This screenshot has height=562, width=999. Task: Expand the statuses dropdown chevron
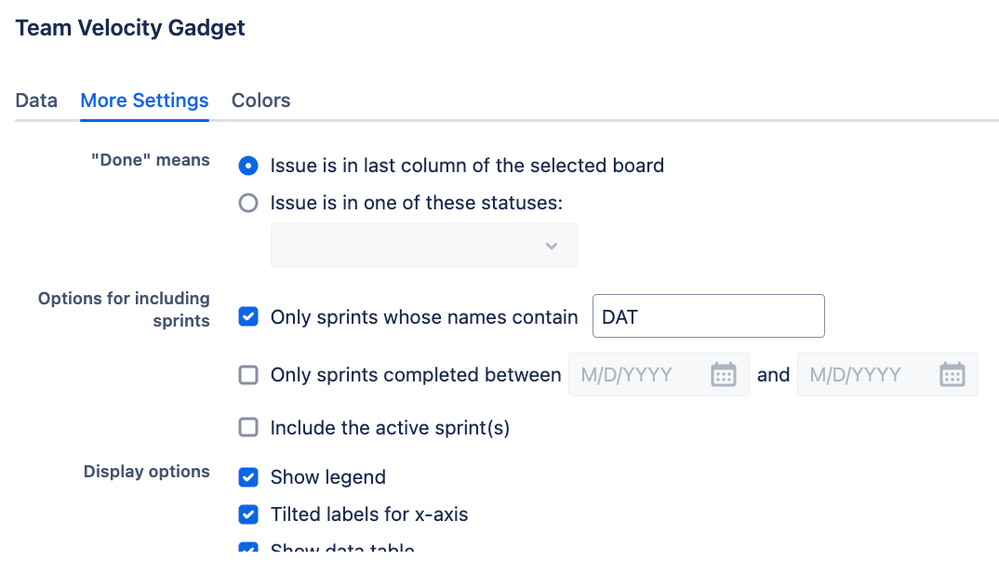(x=552, y=246)
